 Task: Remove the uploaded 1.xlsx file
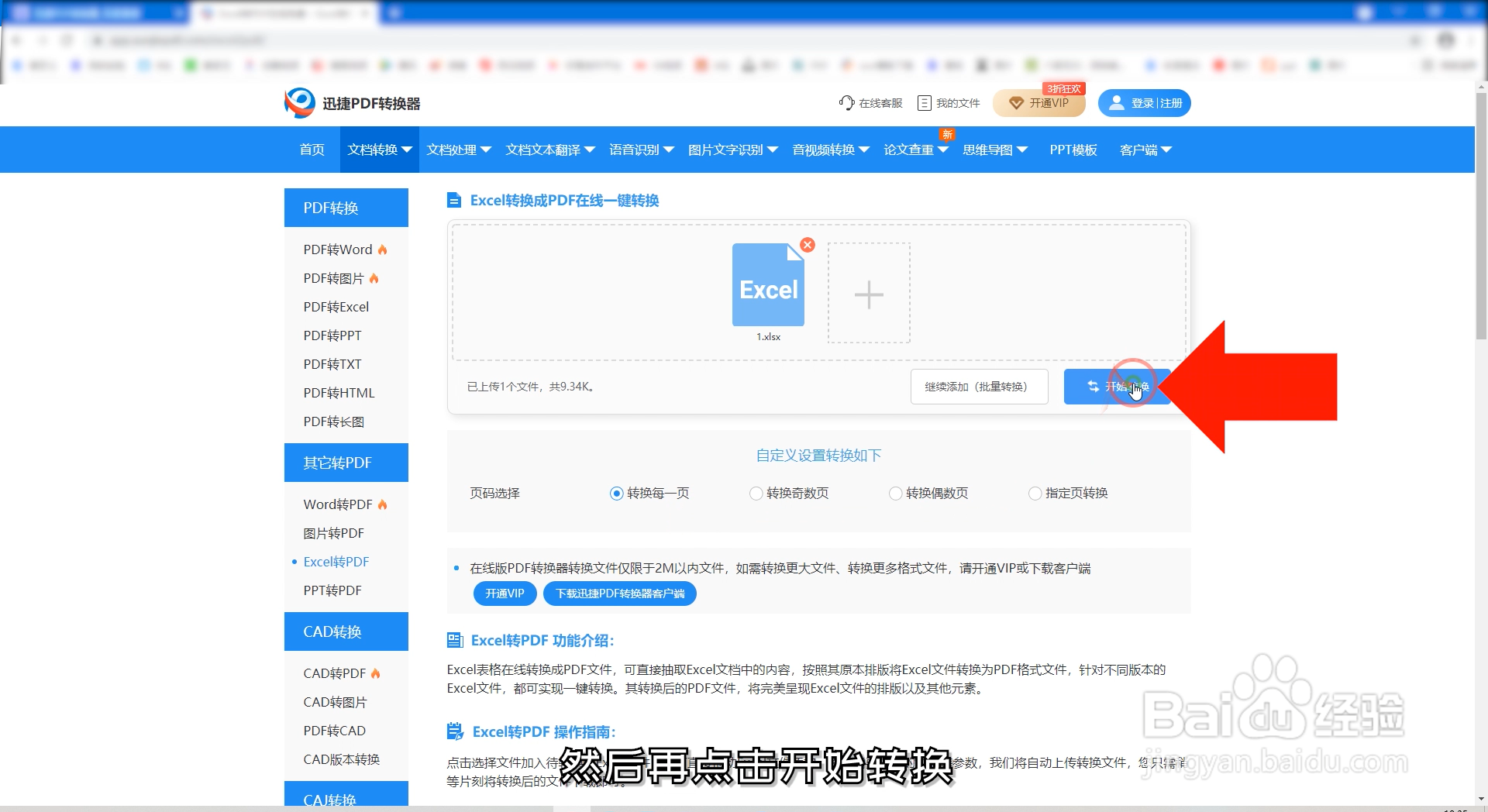[808, 245]
